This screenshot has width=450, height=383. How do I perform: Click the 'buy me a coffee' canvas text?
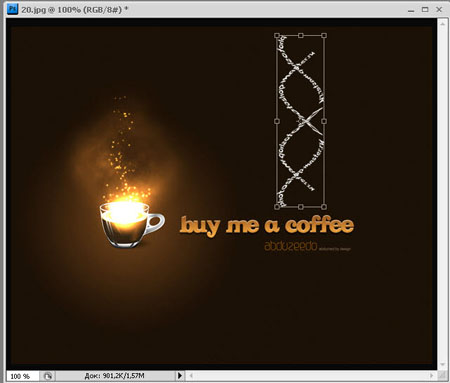tap(267, 226)
